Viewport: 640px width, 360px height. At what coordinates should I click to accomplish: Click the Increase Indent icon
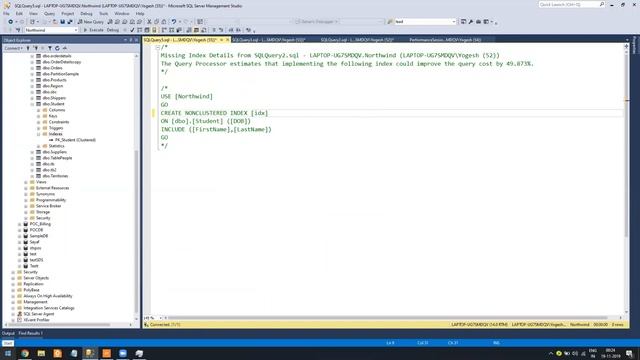[x=238, y=30]
